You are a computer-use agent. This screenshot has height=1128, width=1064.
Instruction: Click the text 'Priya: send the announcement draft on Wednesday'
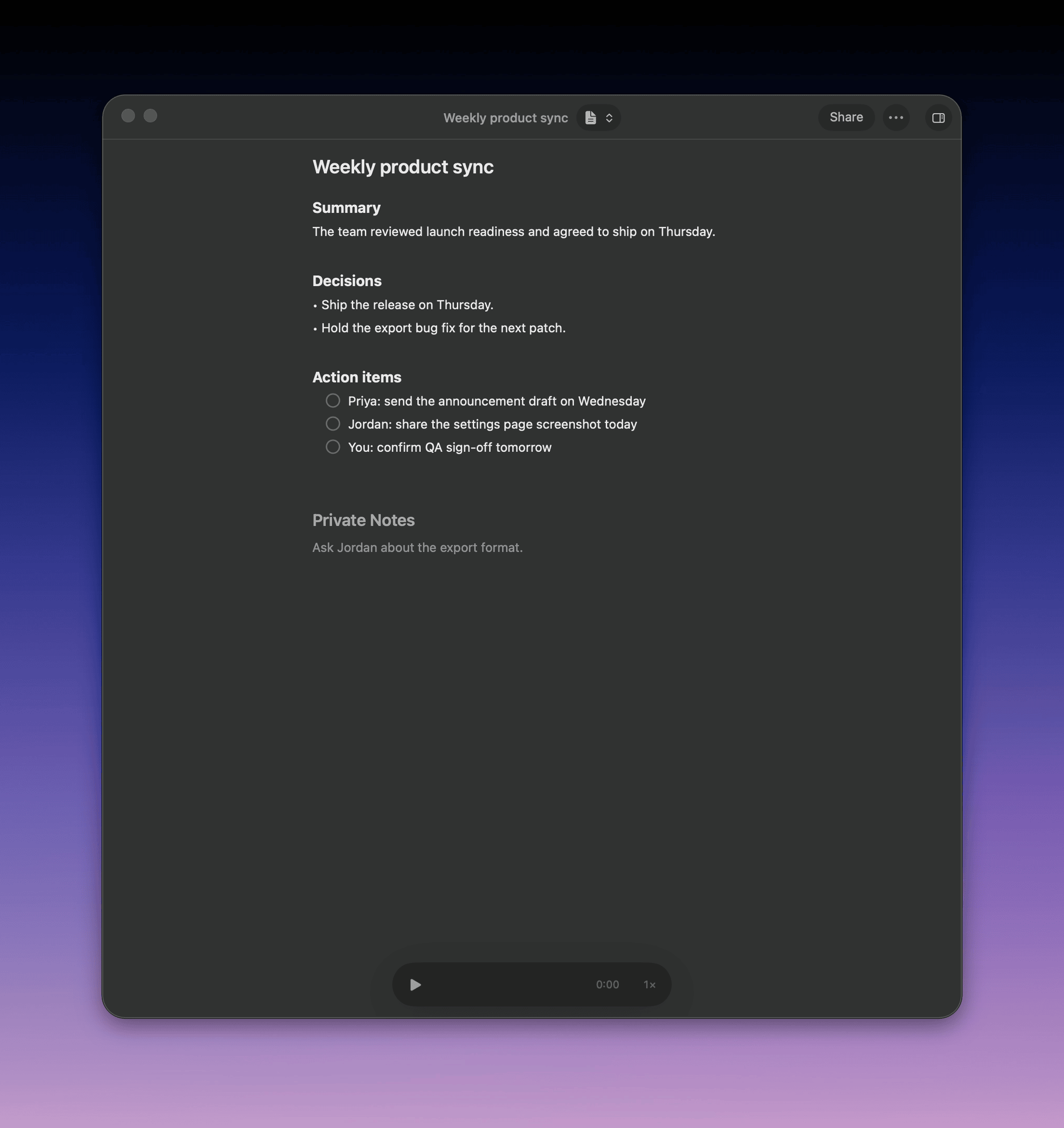coord(497,401)
